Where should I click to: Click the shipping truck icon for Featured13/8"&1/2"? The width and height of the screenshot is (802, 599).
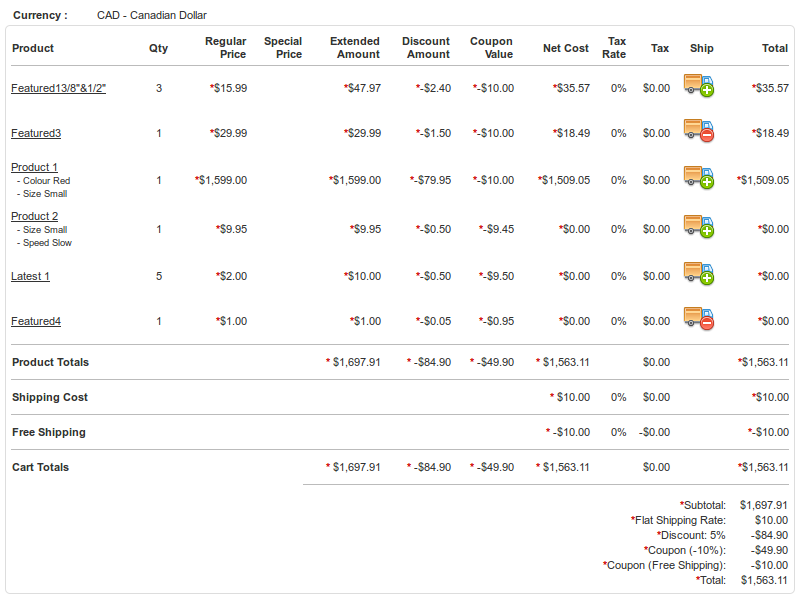(698, 85)
